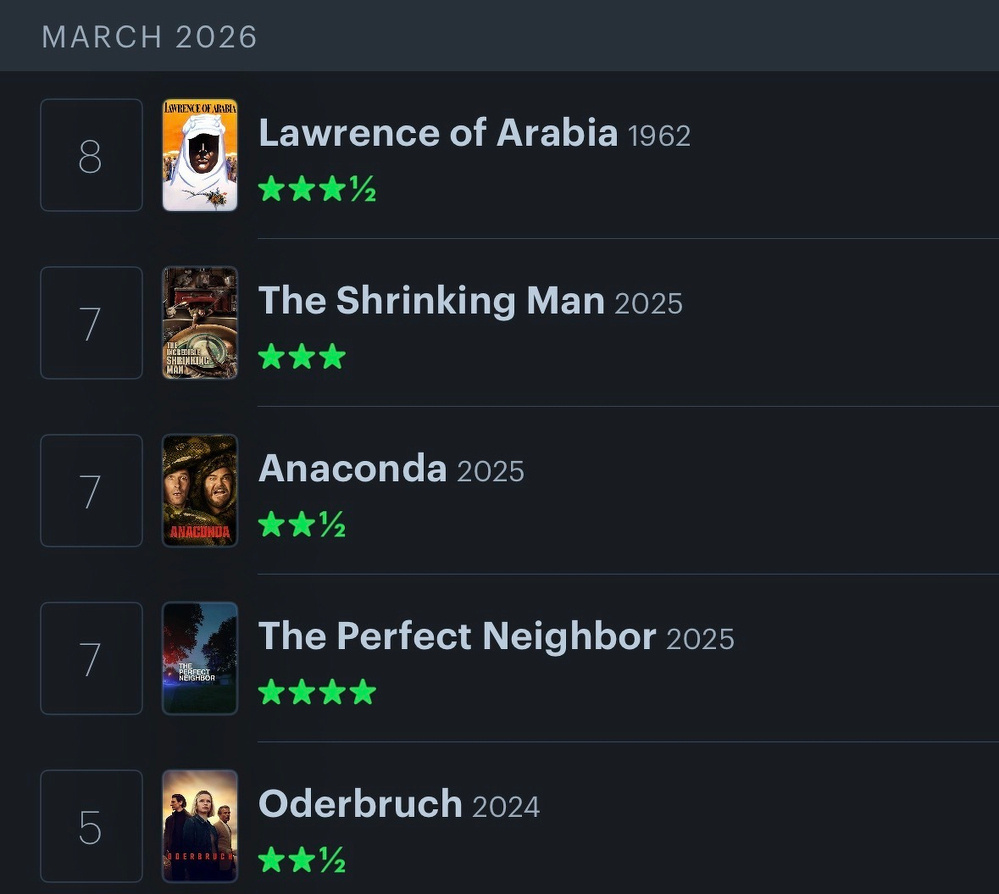Click the 2024 year beside Oderbruch
Image resolution: width=999 pixels, height=894 pixels.
(x=506, y=807)
